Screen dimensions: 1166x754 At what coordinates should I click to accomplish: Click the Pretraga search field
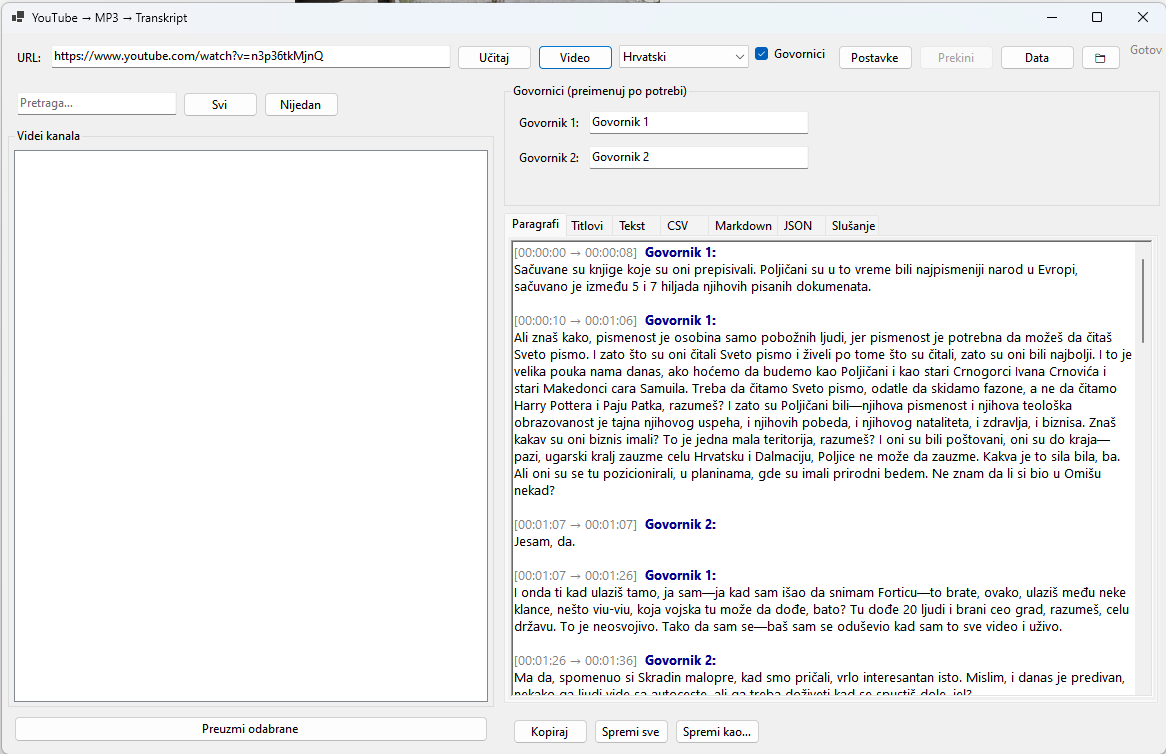(97, 103)
